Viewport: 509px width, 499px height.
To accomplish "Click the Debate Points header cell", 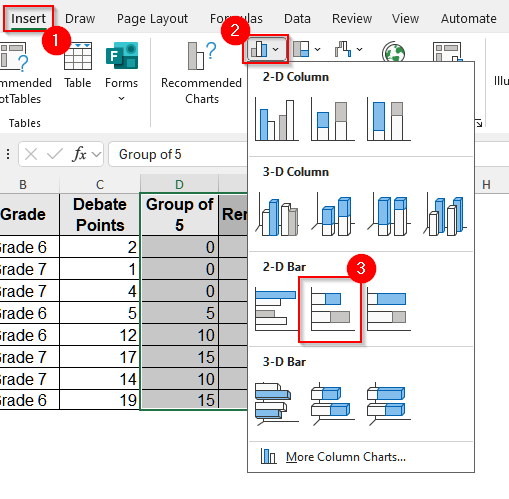I will (x=100, y=214).
